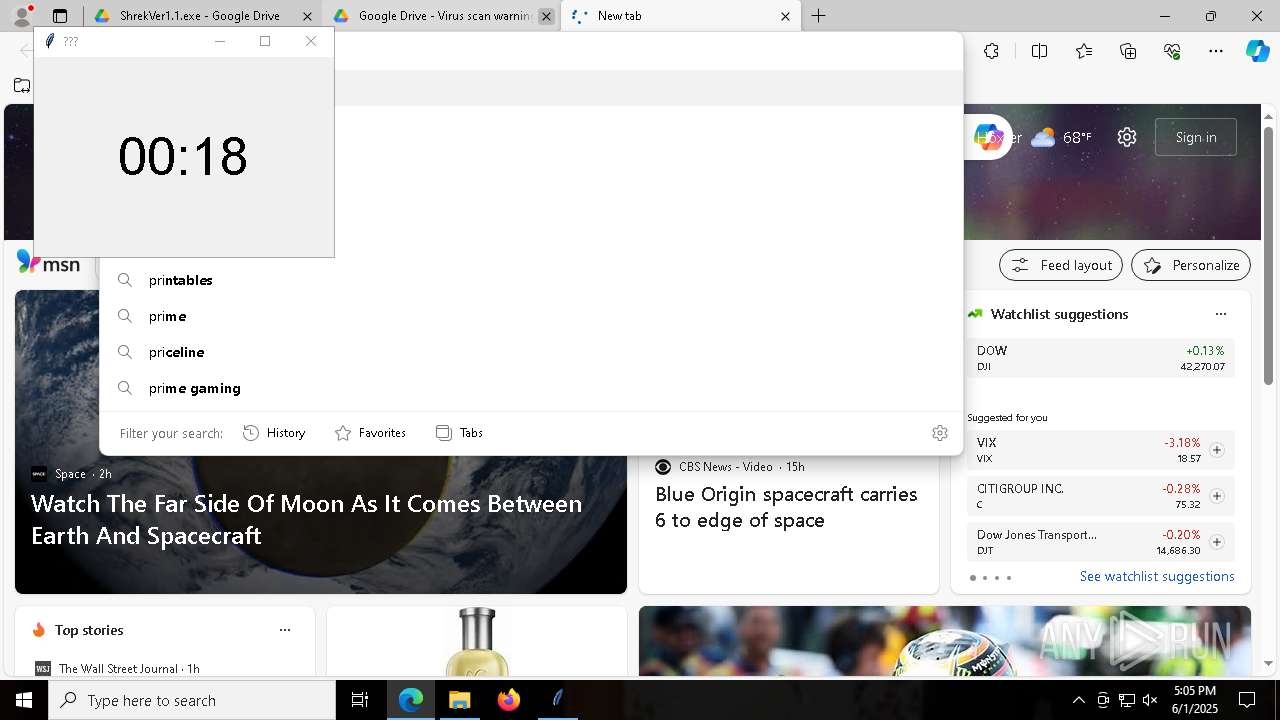Select the first watchlist carousel dot

972,578
